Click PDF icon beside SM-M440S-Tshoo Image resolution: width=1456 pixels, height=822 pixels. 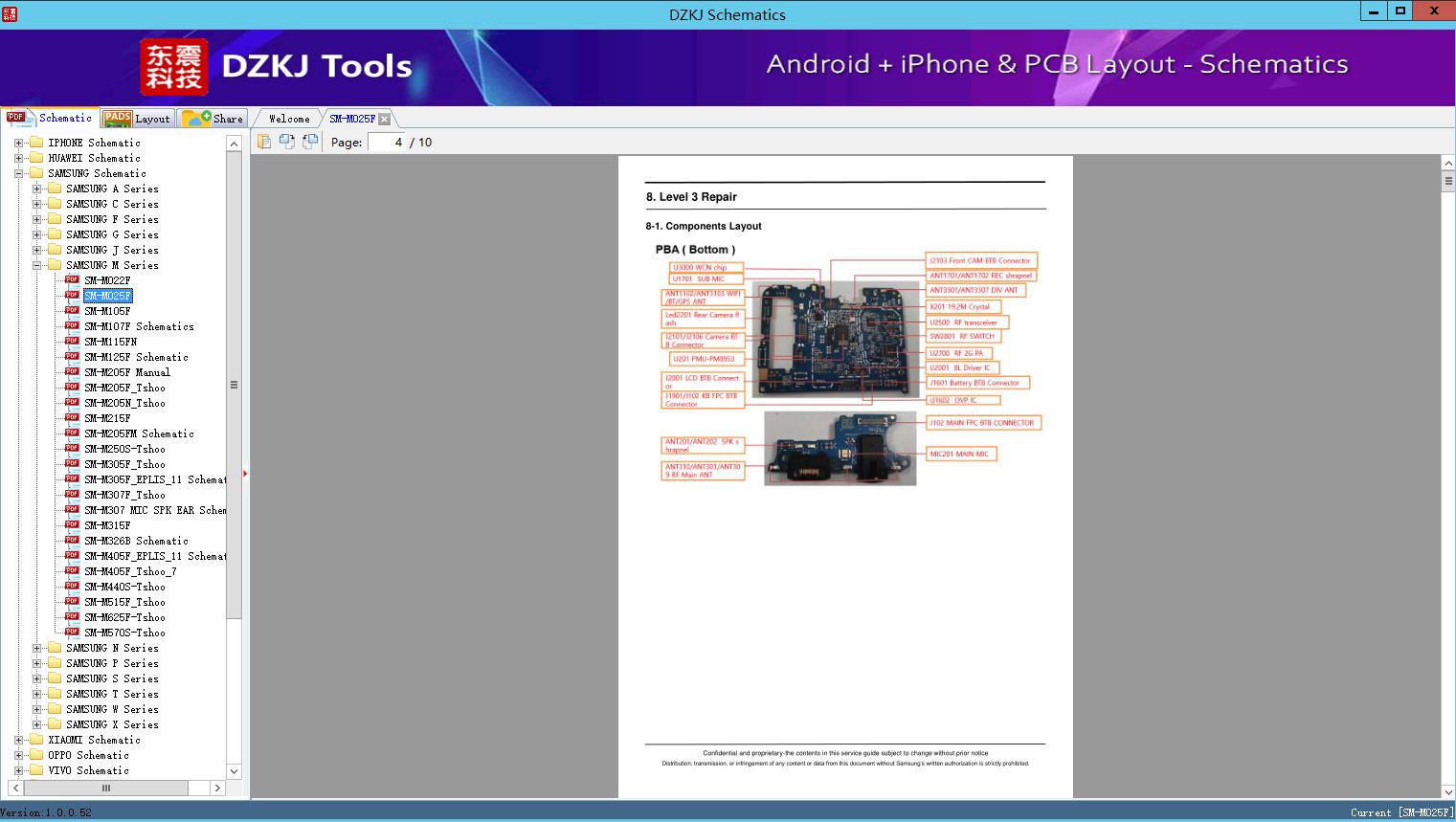(x=72, y=586)
